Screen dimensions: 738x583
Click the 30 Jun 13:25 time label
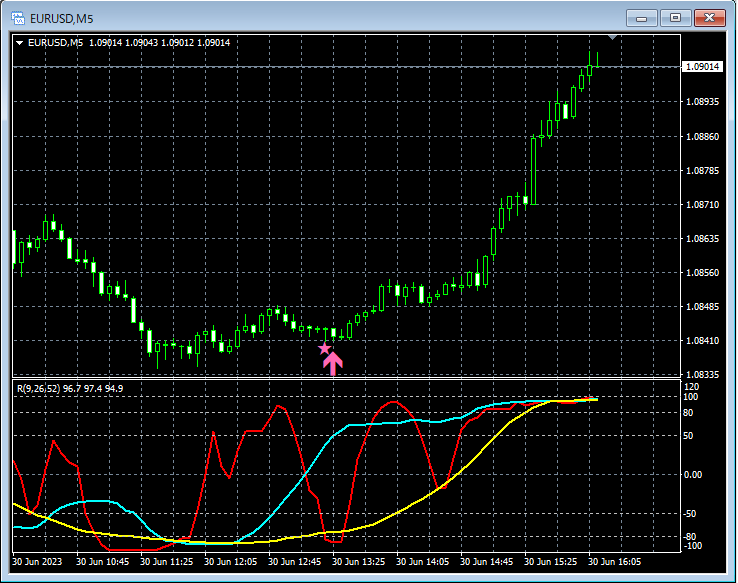(x=358, y=562)
